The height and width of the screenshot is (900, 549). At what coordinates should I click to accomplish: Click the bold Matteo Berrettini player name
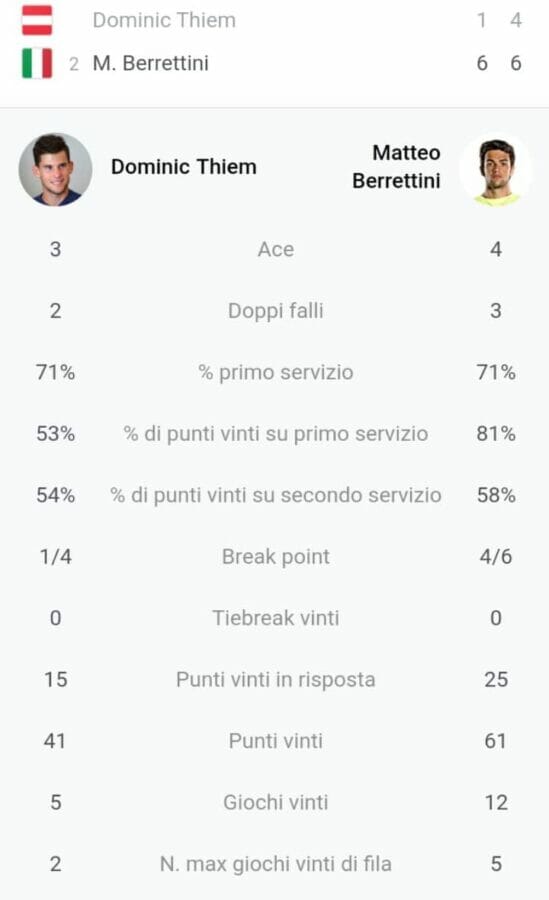point(396,166)
